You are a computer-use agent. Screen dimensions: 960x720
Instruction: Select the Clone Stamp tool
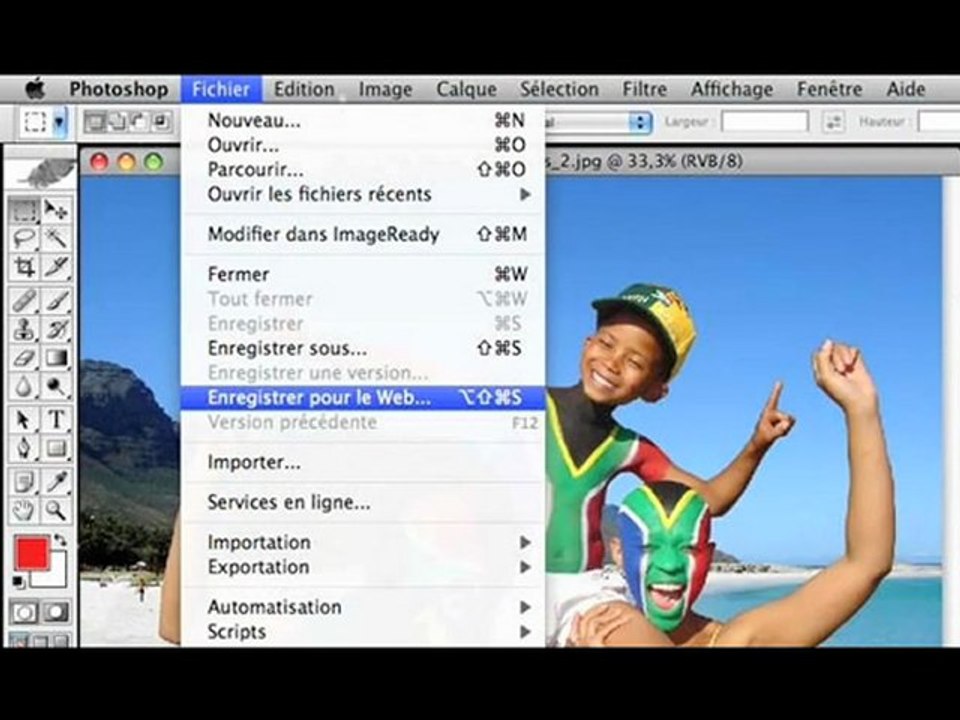[x=24, y=329]
